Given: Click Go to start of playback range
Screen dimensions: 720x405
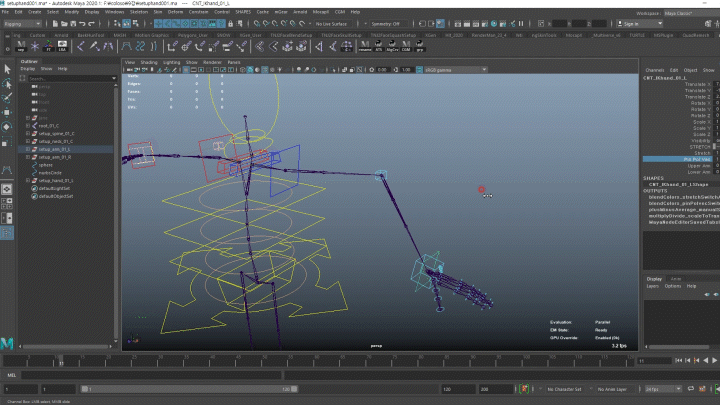Looking at the screenshot, I should coord(678,360).
